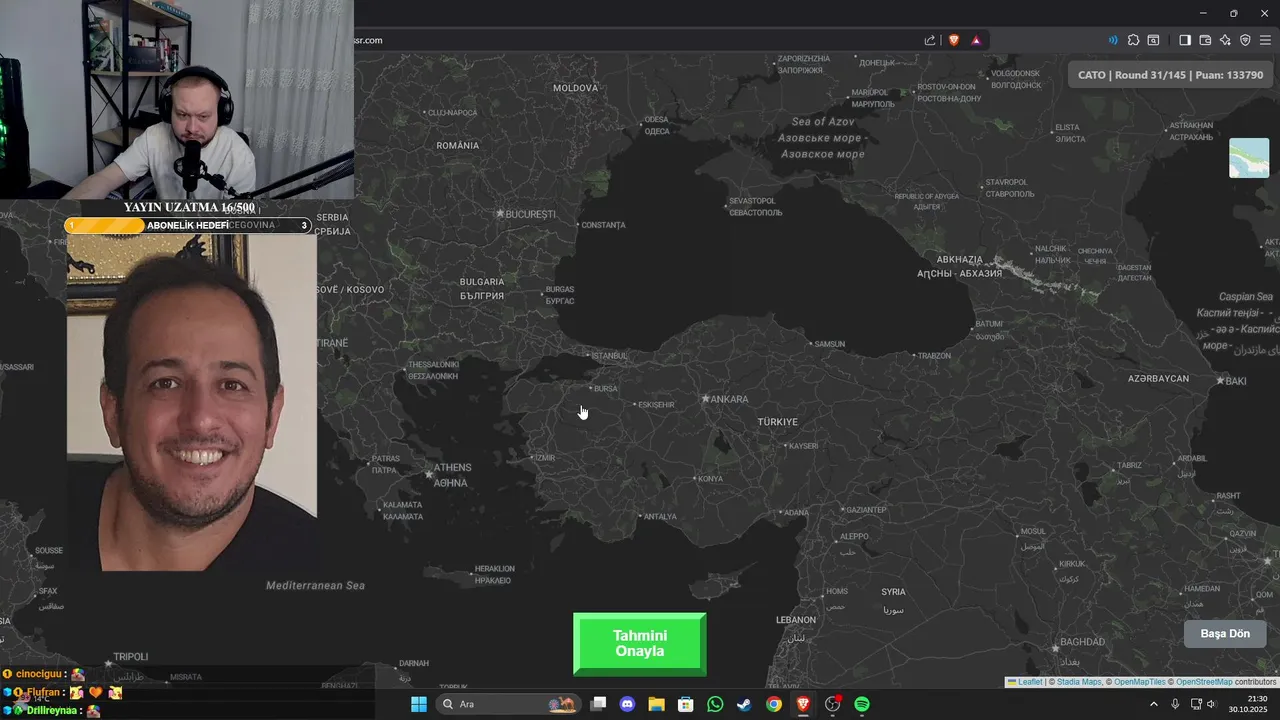Click the Samsun label on map
This screenshot has height=720, width=1280.
[x=830, y=345]
